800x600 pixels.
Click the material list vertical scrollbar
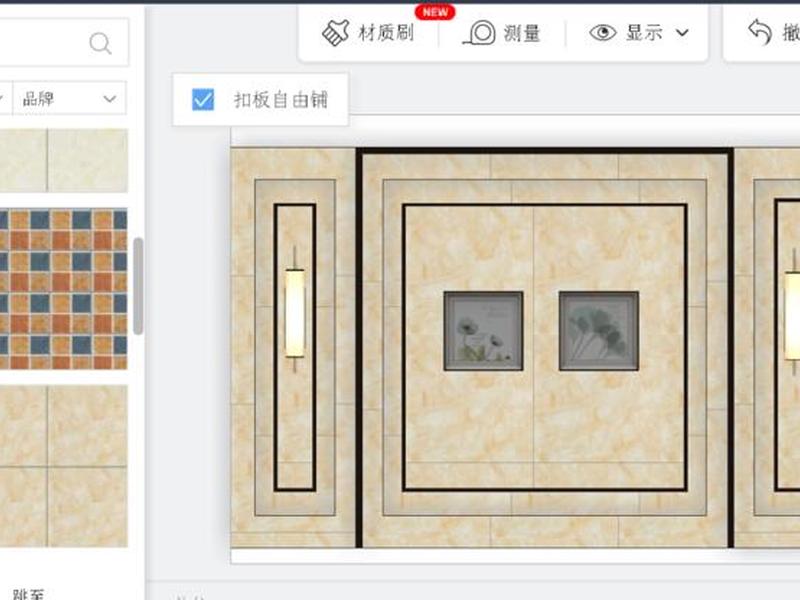pyautogui.click(x=138, y=286)
